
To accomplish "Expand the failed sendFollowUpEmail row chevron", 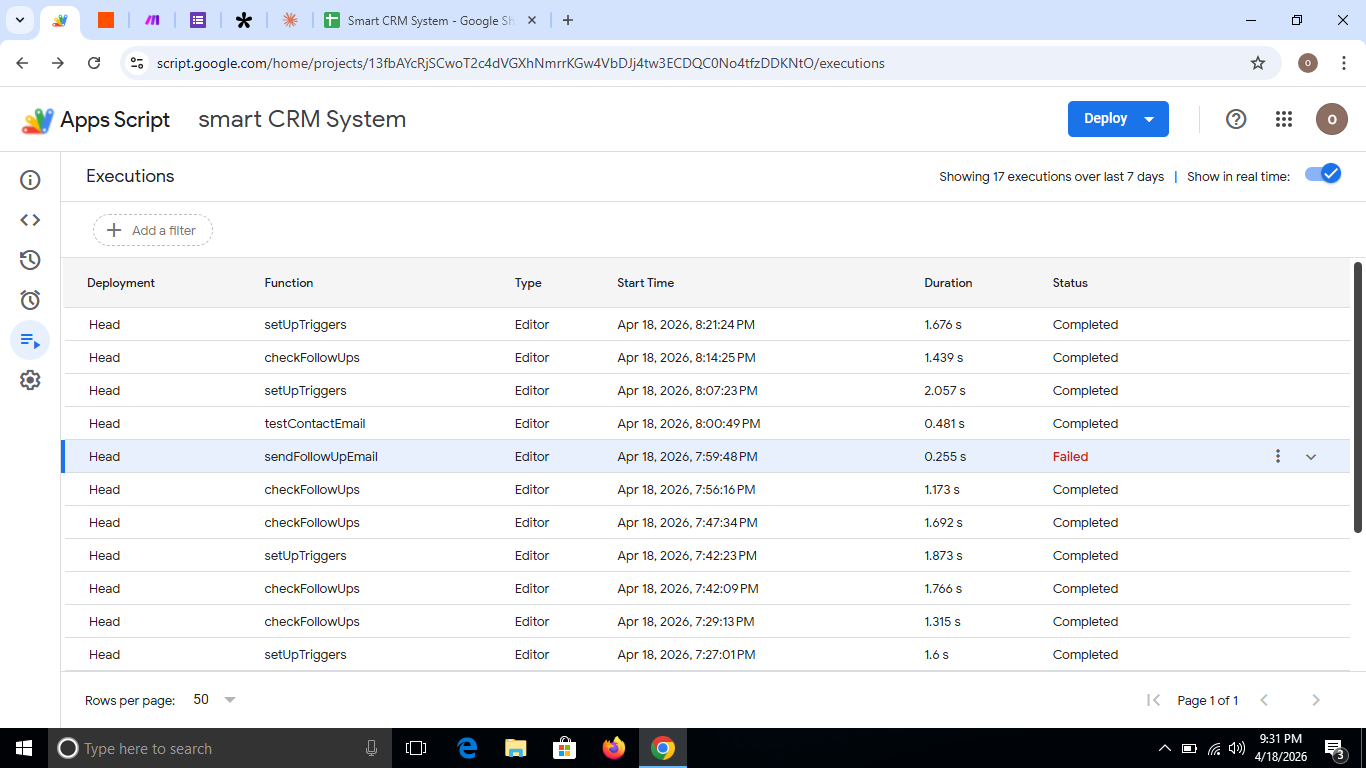I will (1311, 457).
